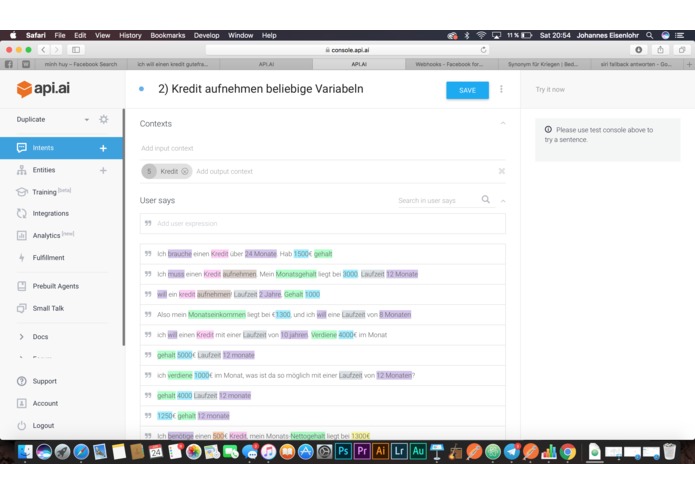695x494 pixels.
Task: Click the SAVE button
Action: 467,90
